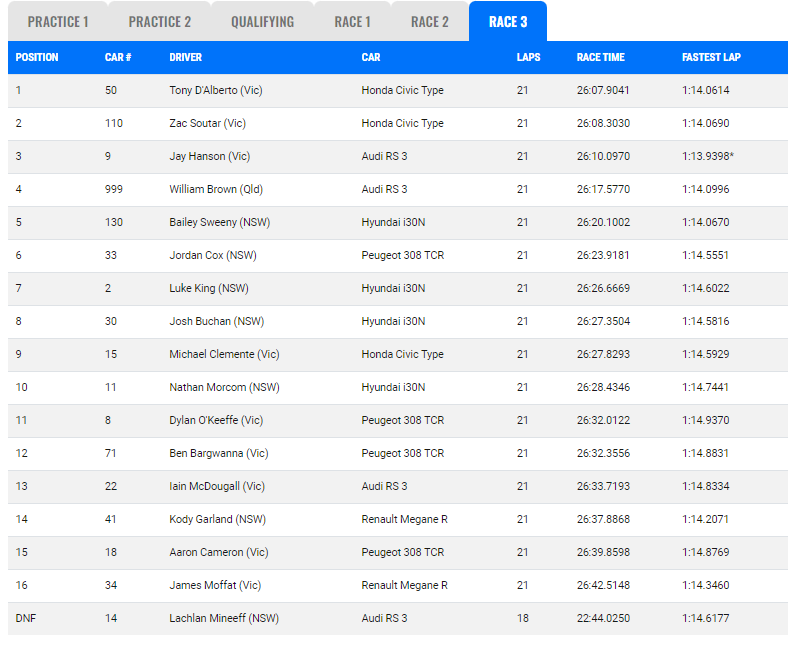Switch to the Practice 1 tab

(x=58, y=22)
